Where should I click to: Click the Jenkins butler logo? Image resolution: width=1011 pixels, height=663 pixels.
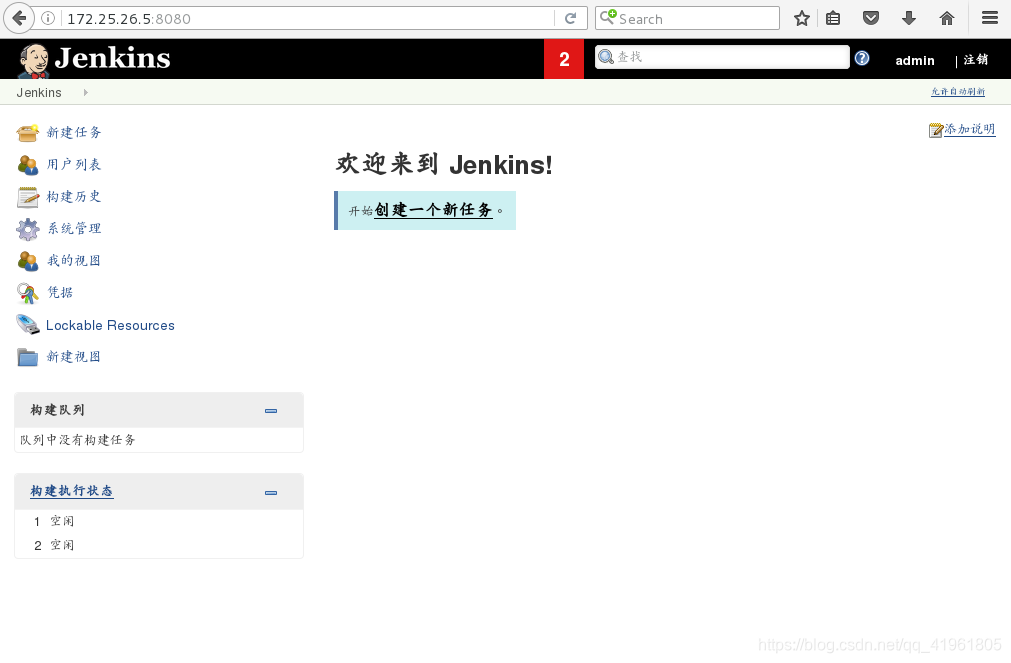pos(34,61)
